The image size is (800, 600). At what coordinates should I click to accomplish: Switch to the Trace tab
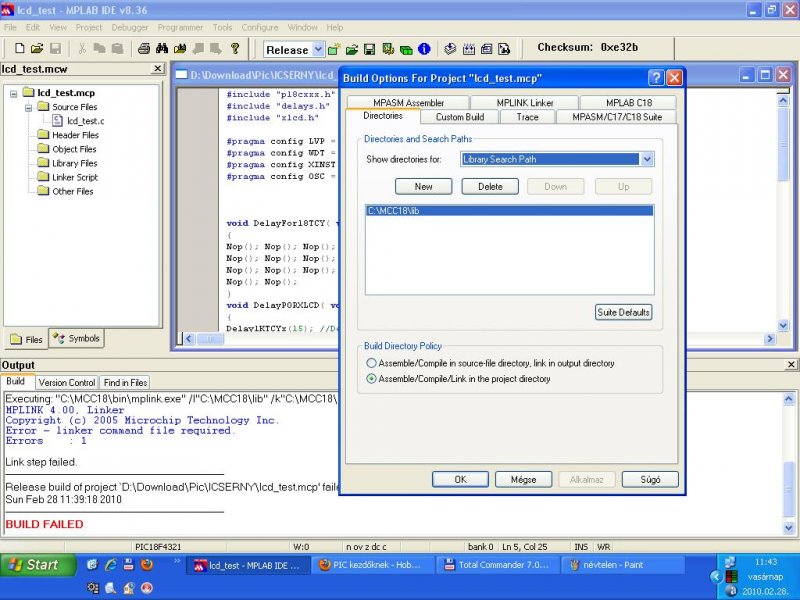tap(527, 117)
